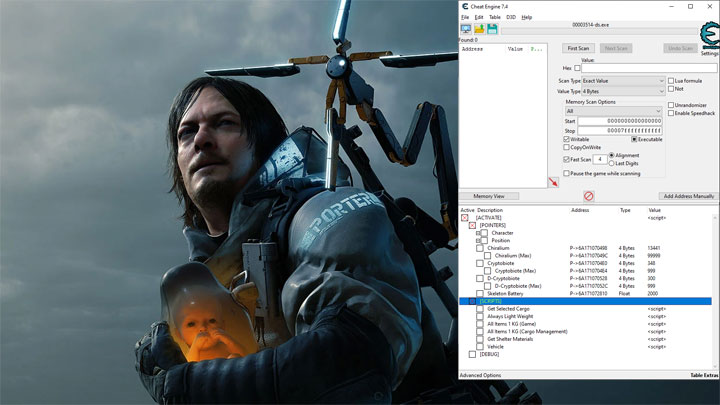Image resolution: width=720 pixels, height=405 pixels.
Task: Open the Table menu
Action: [495, 17]
